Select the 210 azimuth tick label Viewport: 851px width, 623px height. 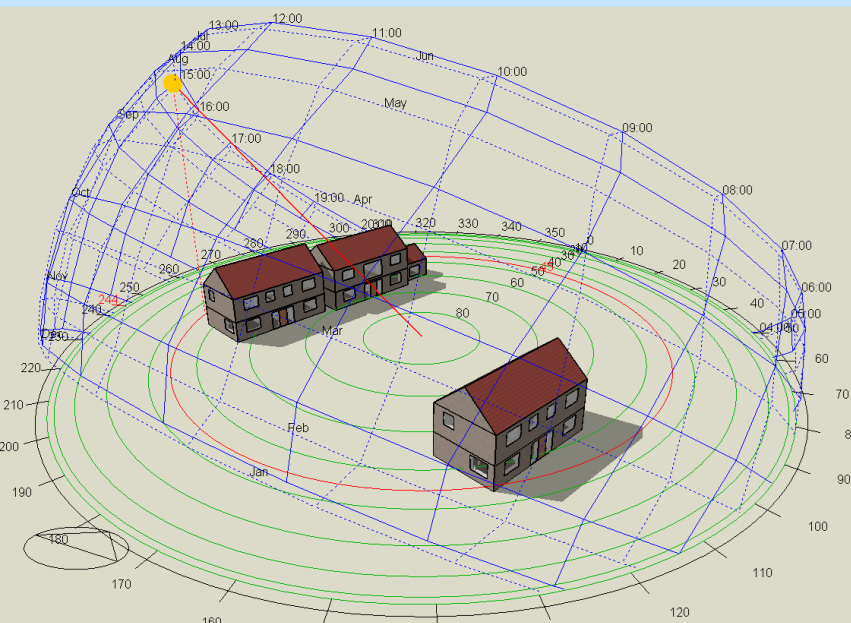click(11, 405)
